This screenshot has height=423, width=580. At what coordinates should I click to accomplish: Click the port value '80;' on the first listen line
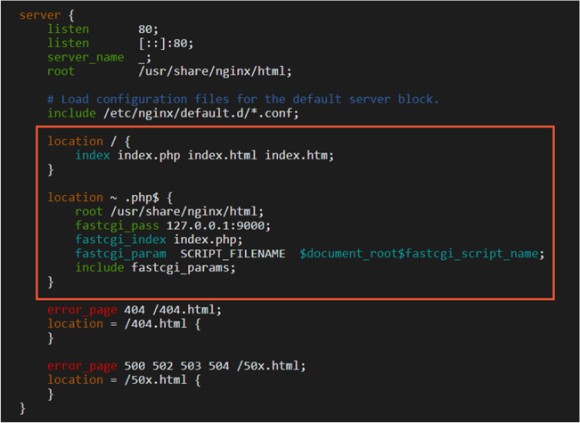[148, 29]
